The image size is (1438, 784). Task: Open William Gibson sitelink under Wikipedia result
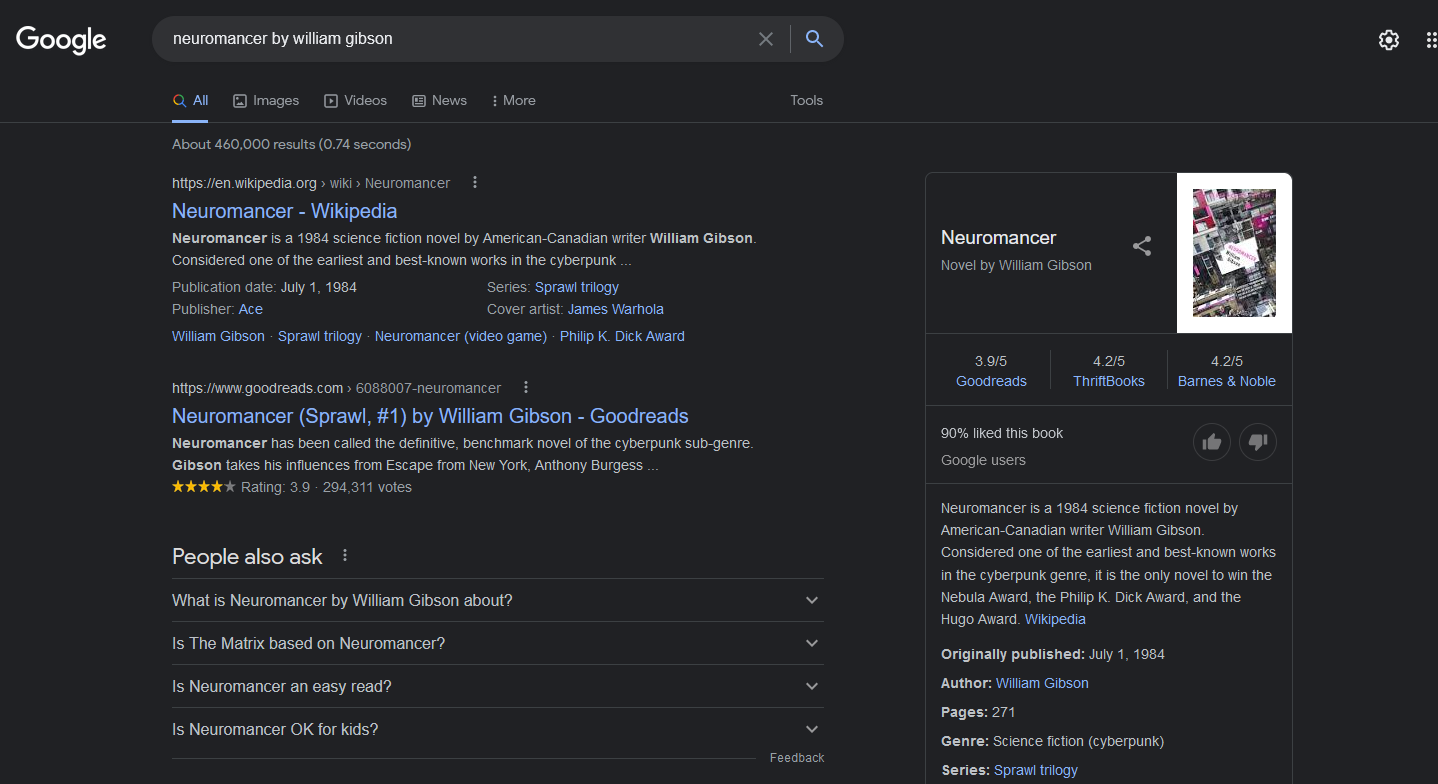[218, 336]
